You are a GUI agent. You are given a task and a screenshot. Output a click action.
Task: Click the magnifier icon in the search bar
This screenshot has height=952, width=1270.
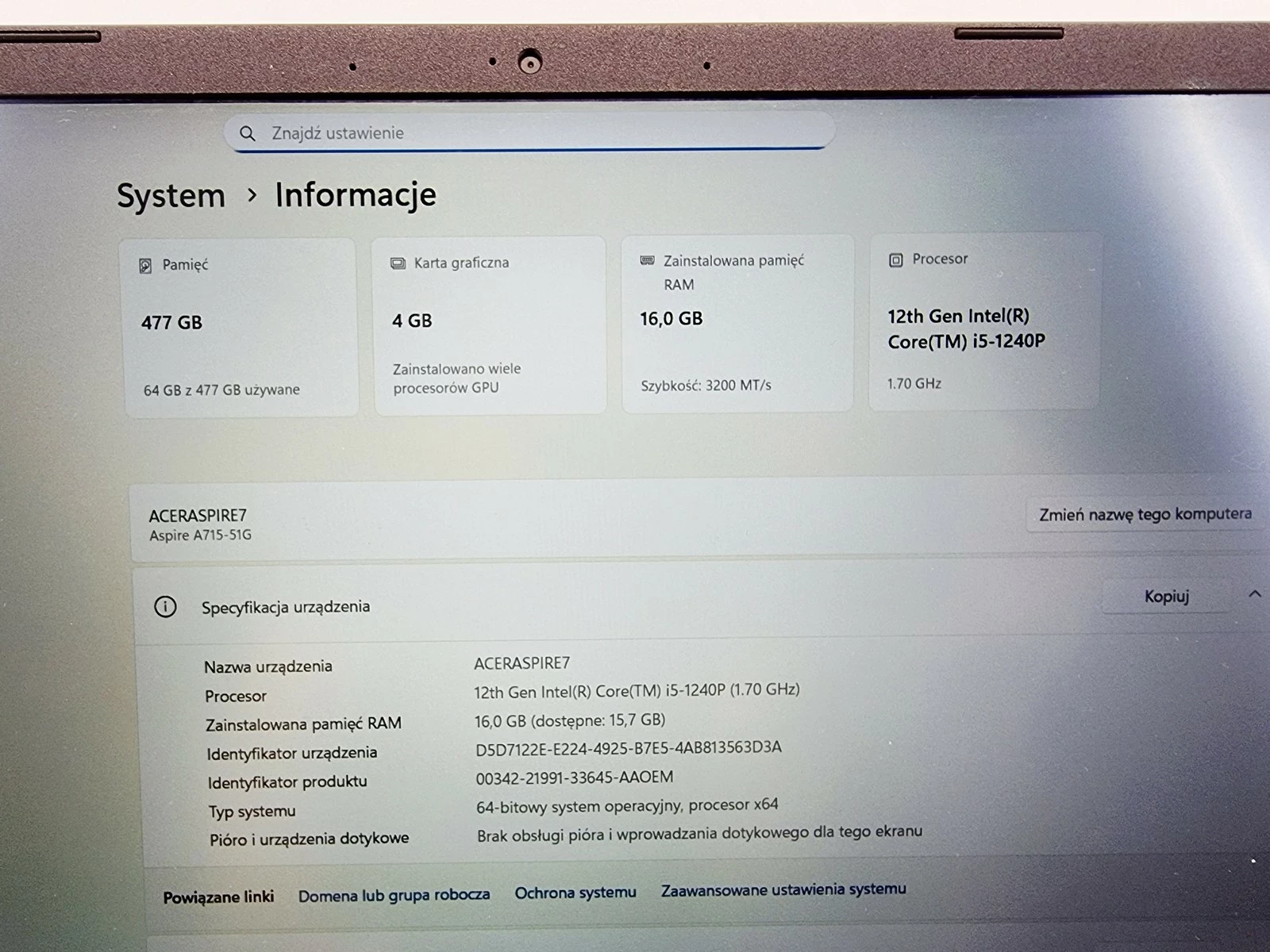[248, 132]
